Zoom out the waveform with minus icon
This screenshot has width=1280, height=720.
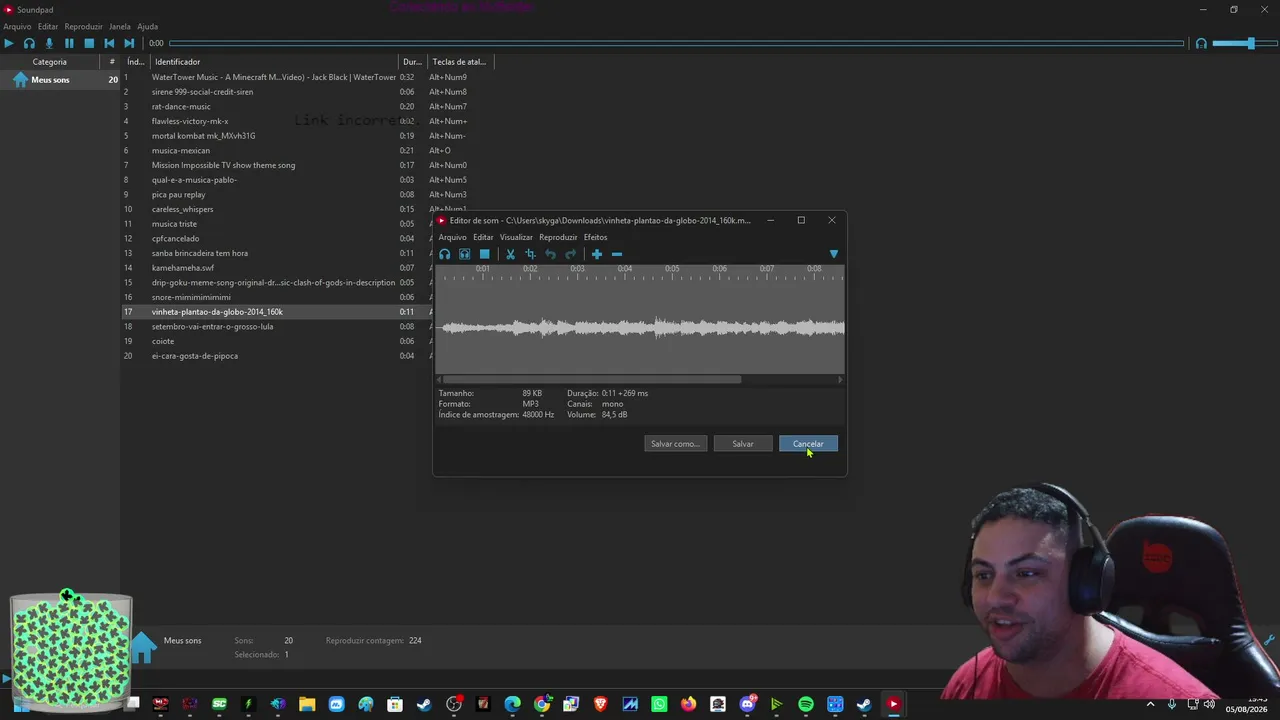pos(616,254)
